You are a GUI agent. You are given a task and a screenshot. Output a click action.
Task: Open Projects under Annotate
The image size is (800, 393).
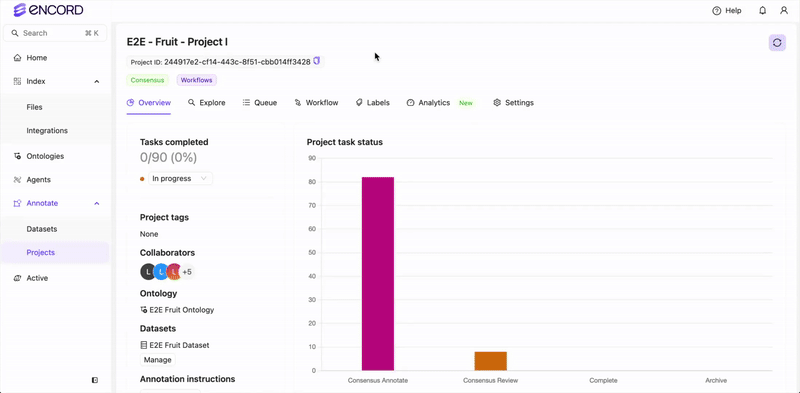point(55,253)
